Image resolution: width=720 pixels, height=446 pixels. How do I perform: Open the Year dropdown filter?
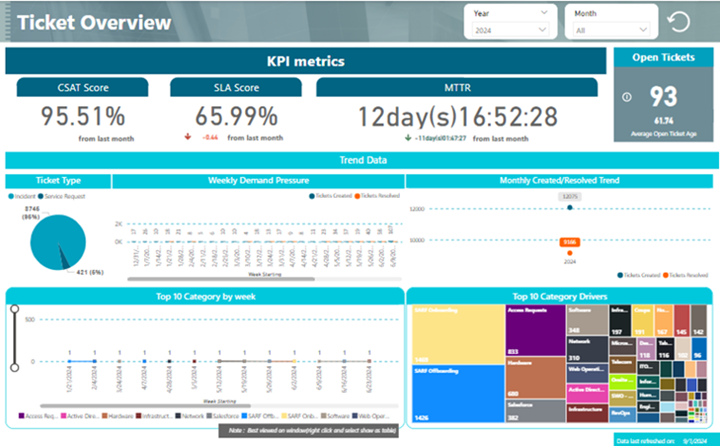(x=510, y=31)
